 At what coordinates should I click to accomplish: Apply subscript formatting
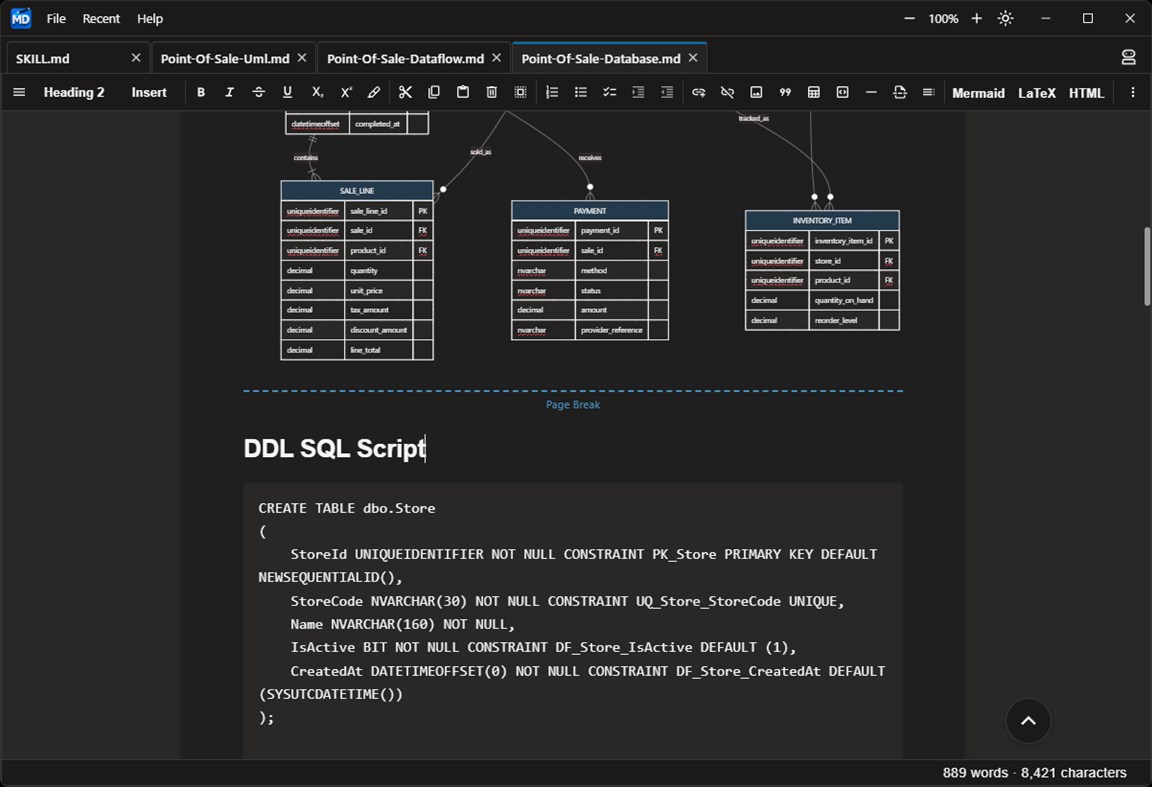317,93
